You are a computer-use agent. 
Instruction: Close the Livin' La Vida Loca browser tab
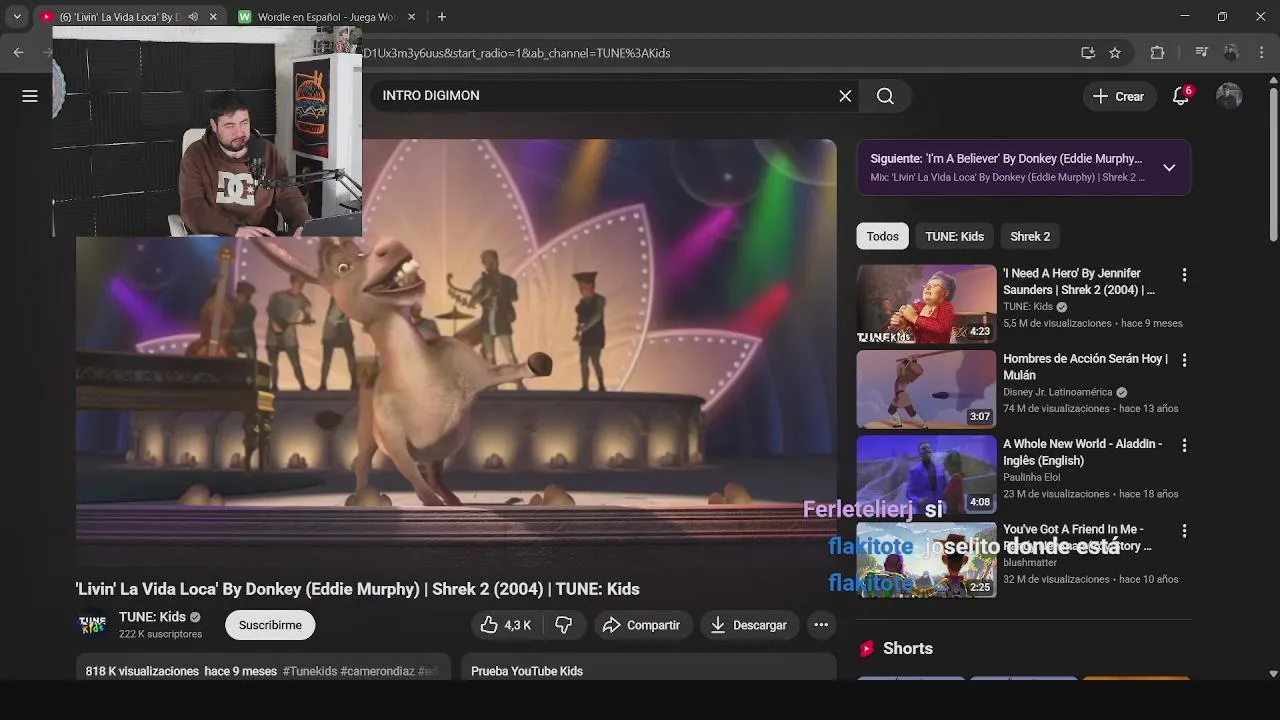click(213, 17)
